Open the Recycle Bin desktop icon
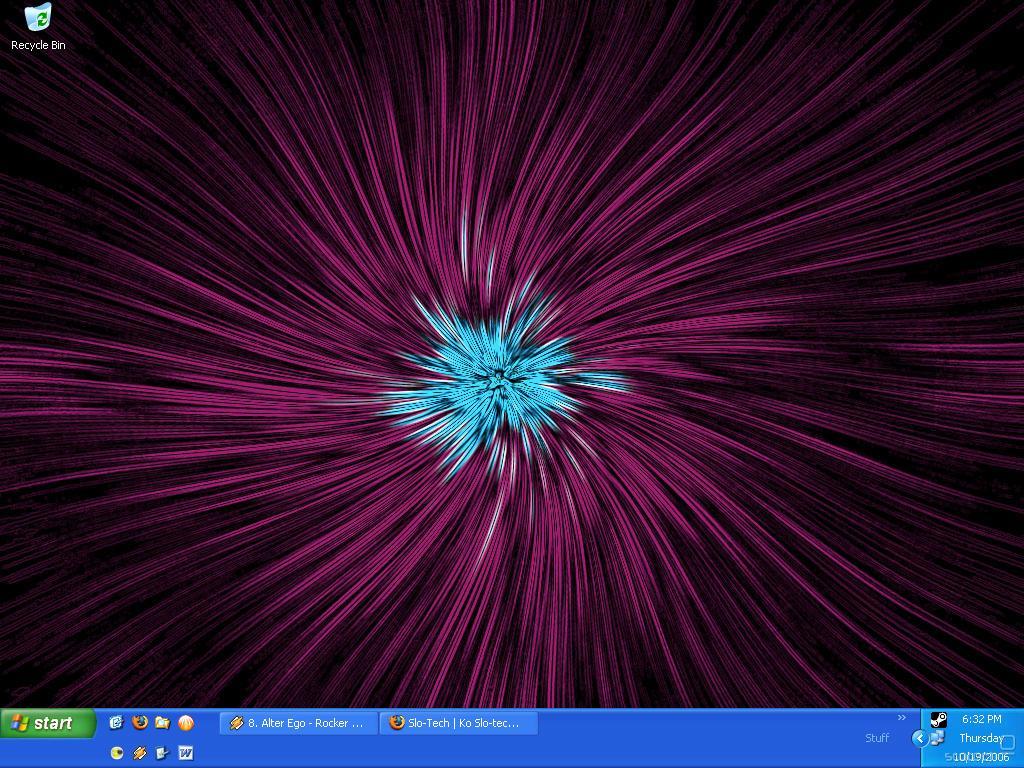The image size is (1024, 768). (x=38, y=27)
